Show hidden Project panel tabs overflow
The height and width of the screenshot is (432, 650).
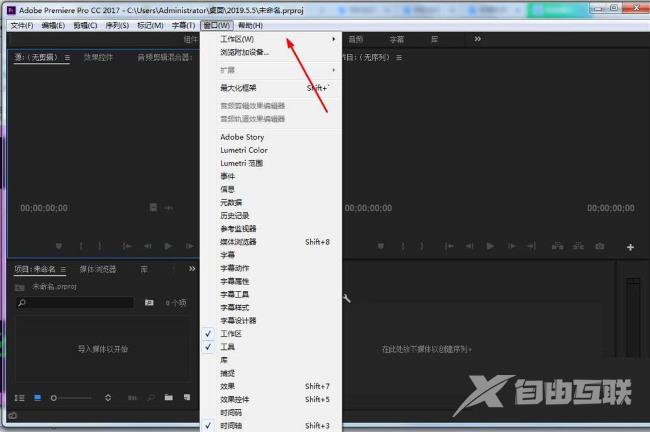pos(192,269)
